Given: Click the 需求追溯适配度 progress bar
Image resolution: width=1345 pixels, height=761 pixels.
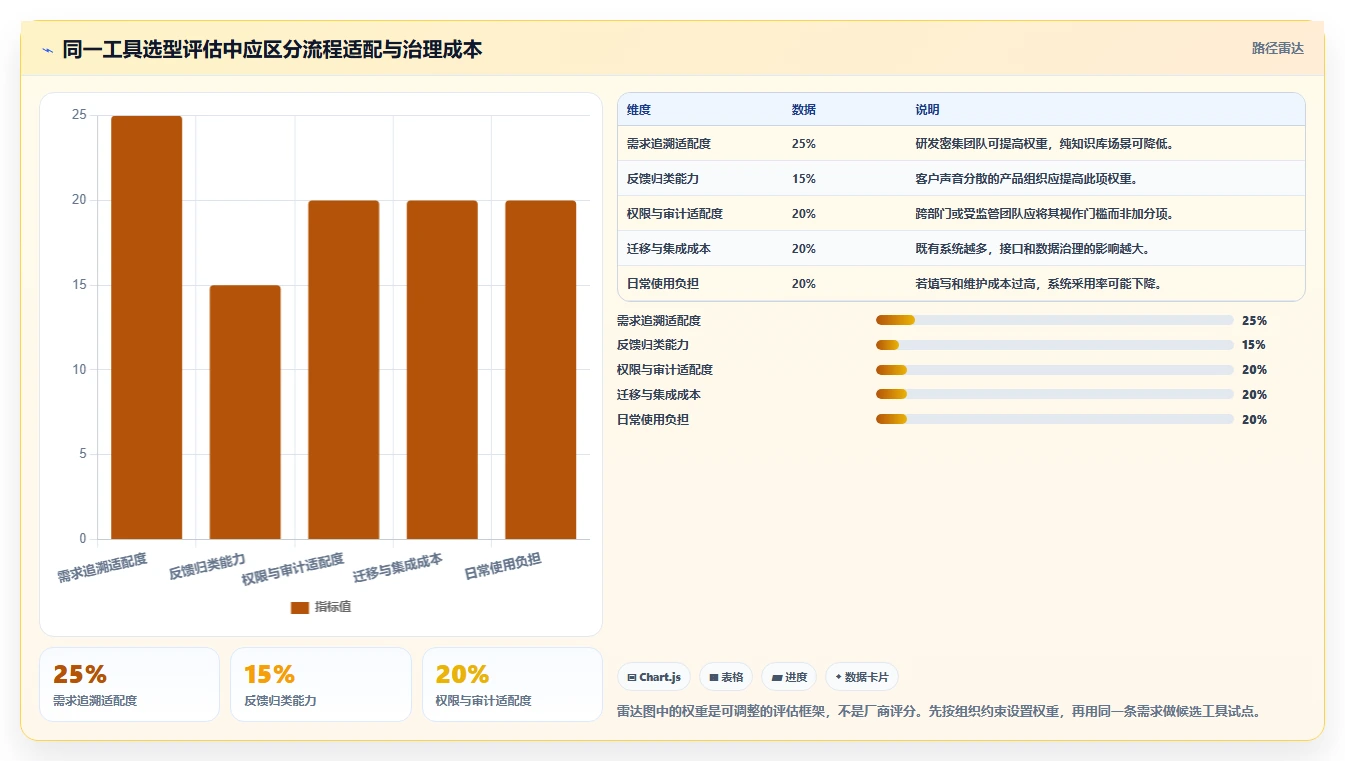Looking at the screenshot, I should 1054,320.
